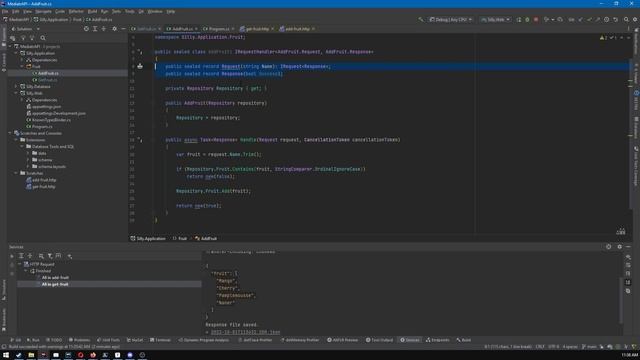640x360 pixels.
Task: Locate current file in Solution explorer
Action: 86,29
